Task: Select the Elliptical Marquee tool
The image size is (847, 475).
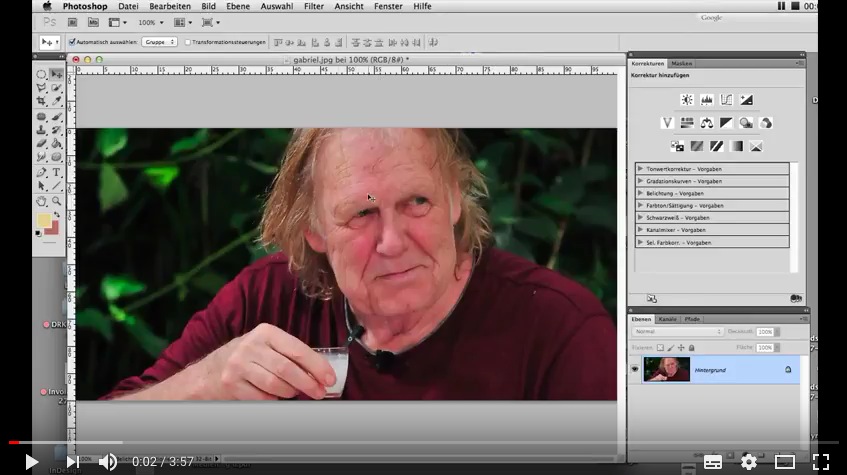Action: click(42, 74)
